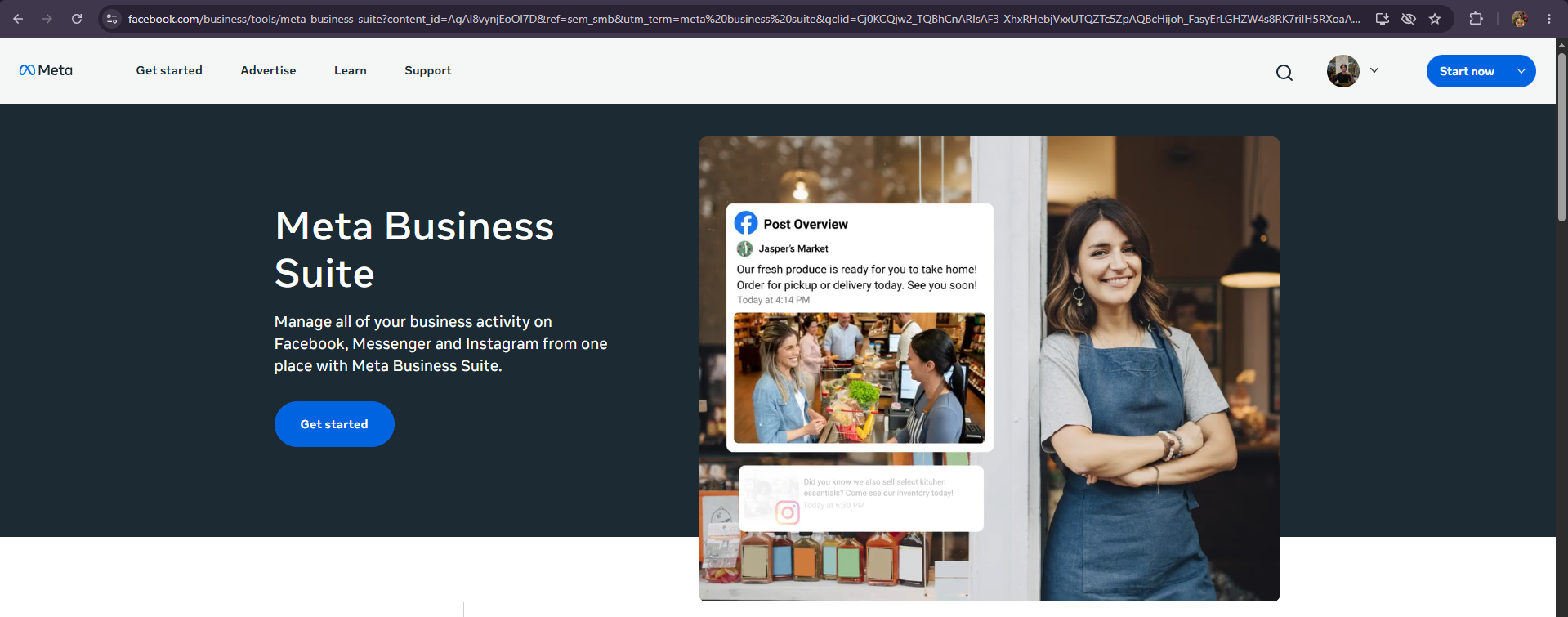Click the page vertical scrollbar thumb
1568x617 pixels.
click(1561, 137)
